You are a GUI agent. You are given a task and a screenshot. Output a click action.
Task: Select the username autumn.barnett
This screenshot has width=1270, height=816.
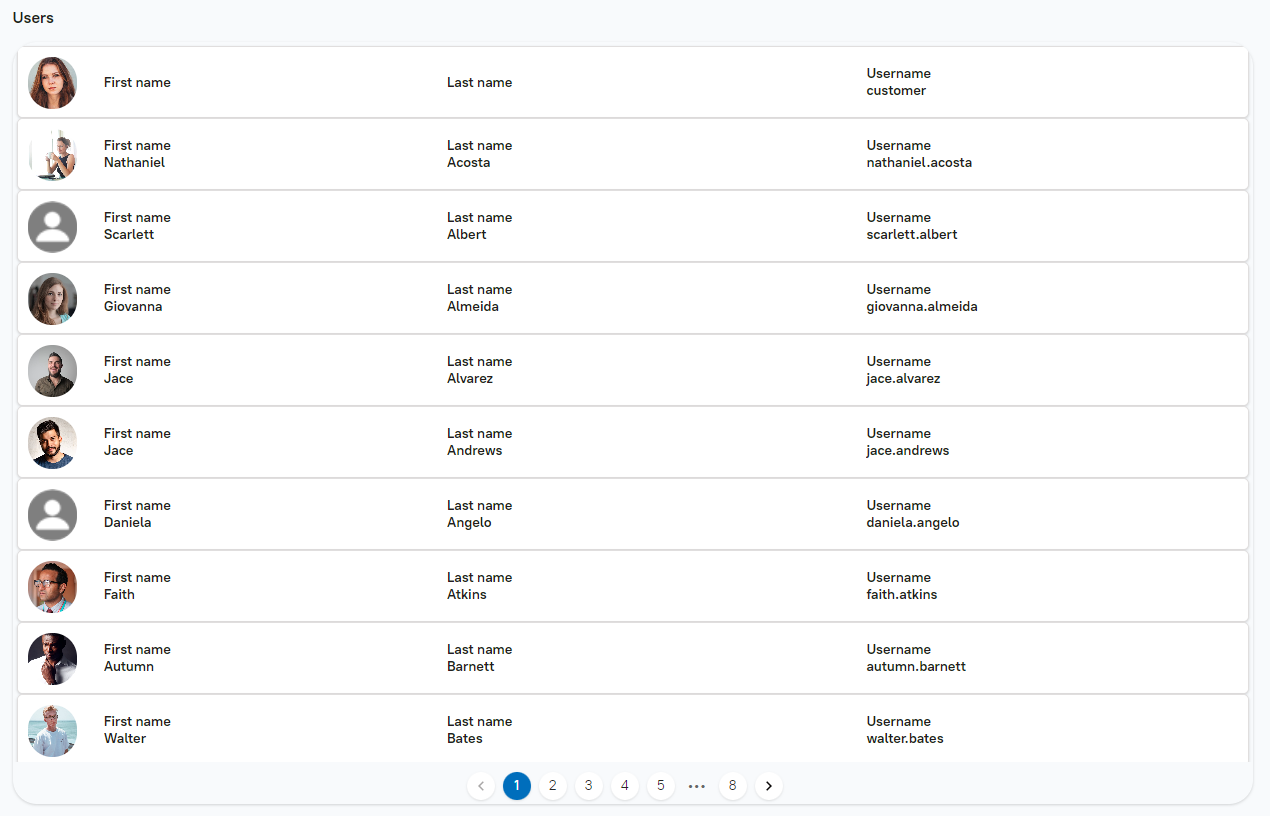[916, 666]
